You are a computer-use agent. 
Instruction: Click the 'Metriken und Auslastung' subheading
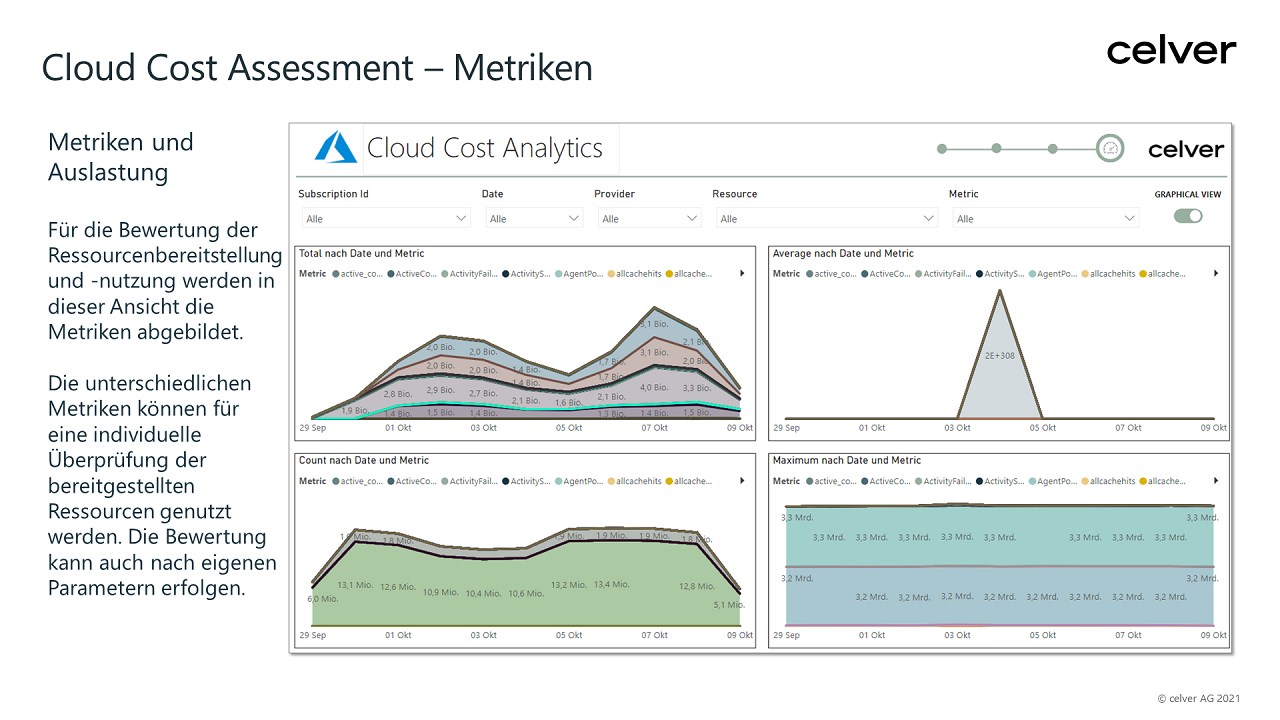click(121, 157)
